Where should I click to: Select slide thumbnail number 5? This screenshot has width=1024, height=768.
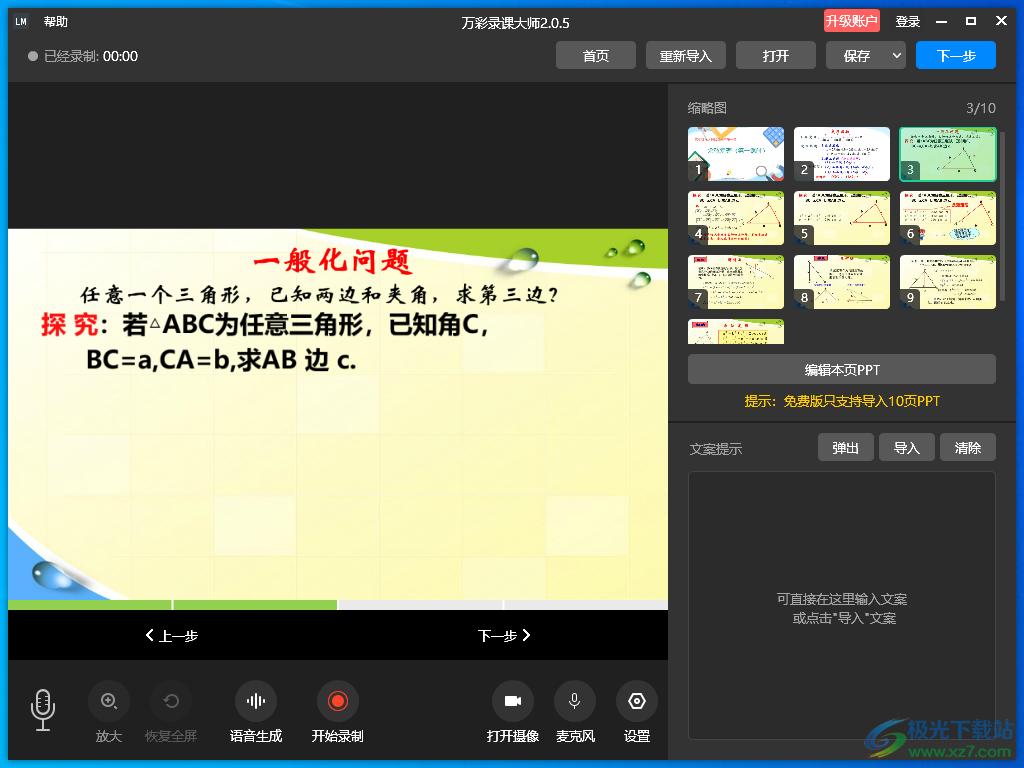(x=842, y=218)
